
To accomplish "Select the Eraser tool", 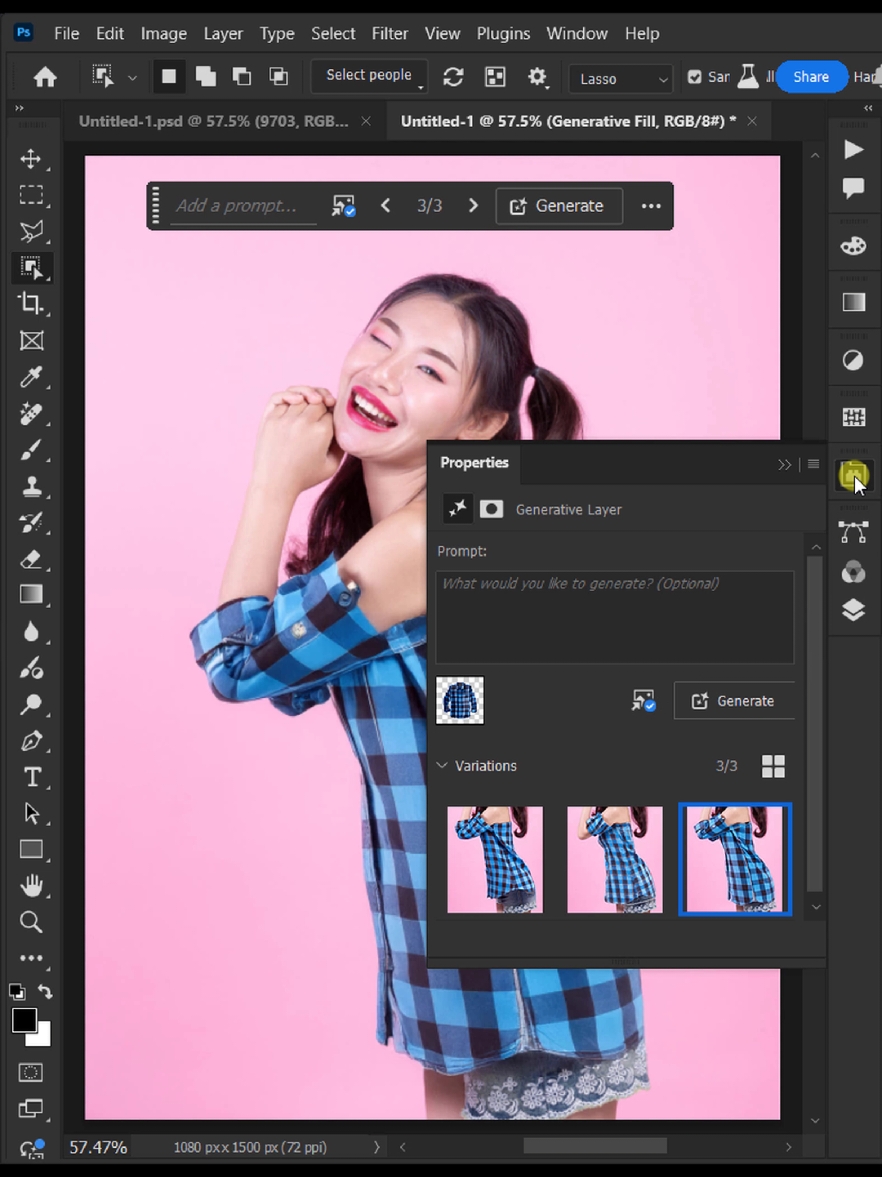I will tap(31, 559).
